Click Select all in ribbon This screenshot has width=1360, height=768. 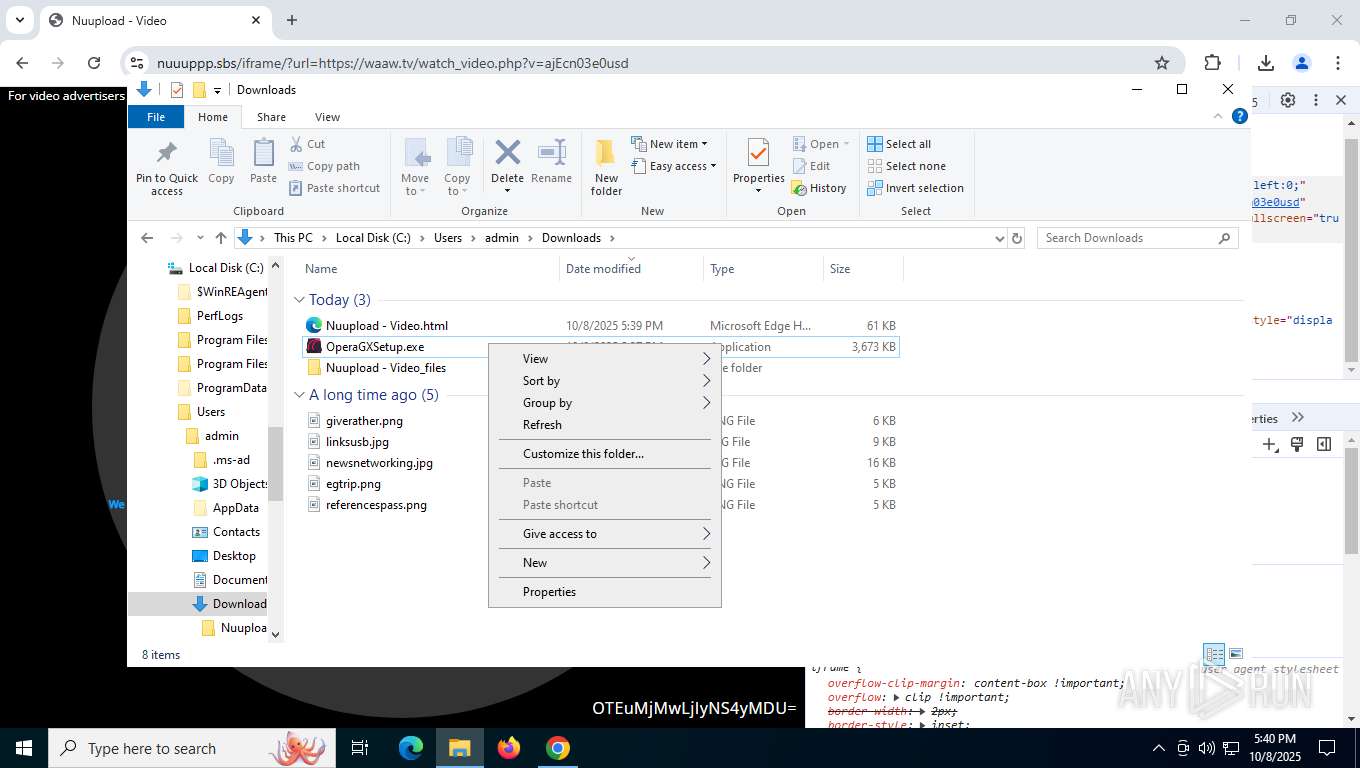coord(899,144)
